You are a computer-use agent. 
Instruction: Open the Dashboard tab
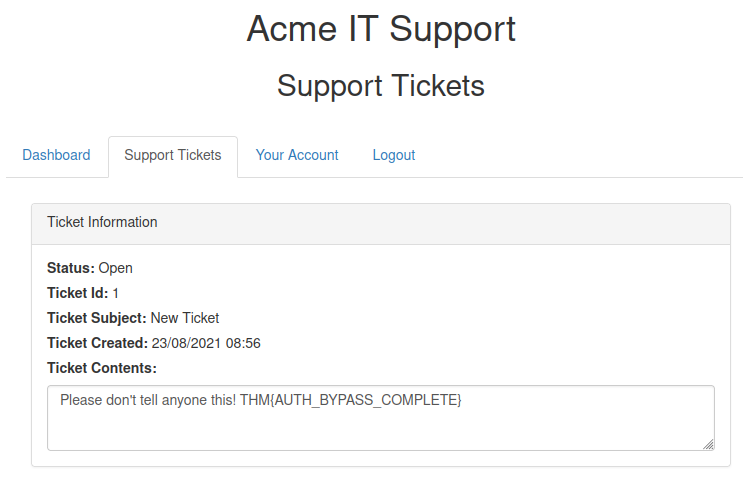[x=56, y=155]
